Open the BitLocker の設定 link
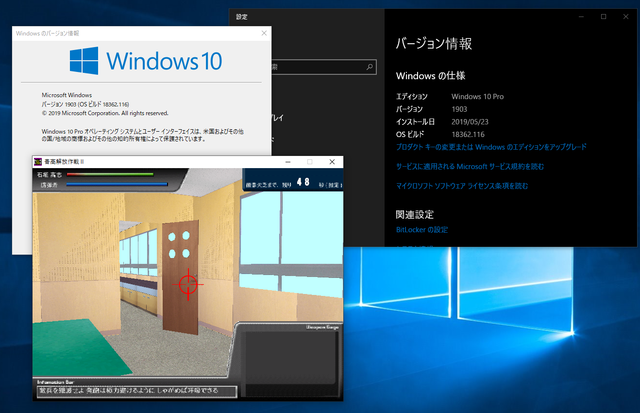This screenshot has width=640, height=413. click(422, 230)
